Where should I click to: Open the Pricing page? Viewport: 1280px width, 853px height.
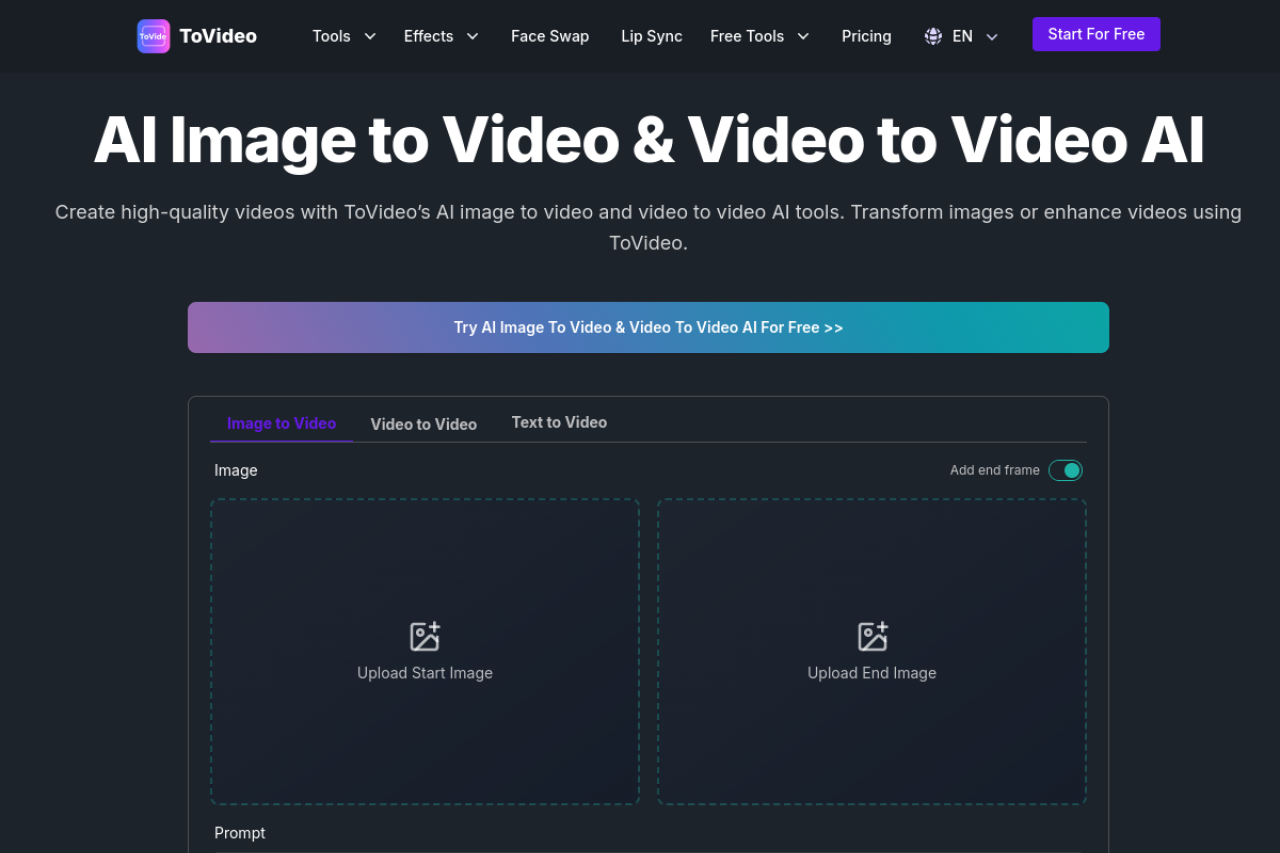[x=866, y=36]
